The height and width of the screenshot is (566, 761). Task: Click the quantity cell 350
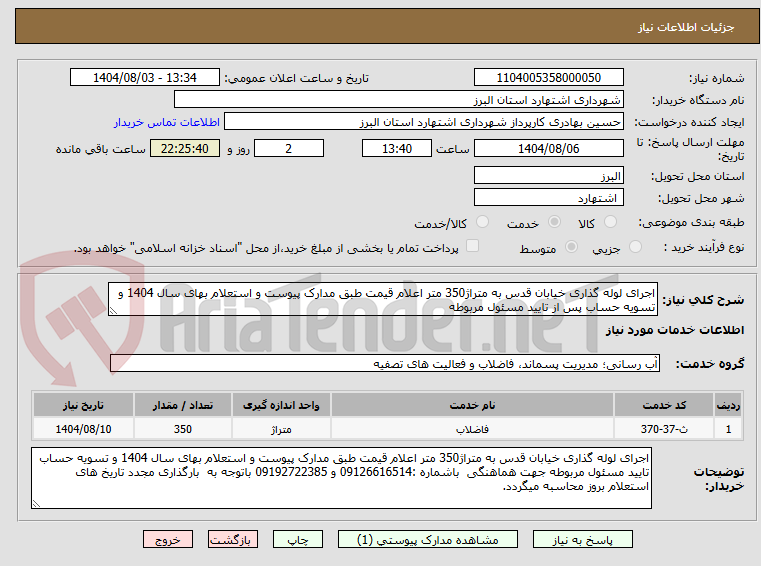click(182, 429)
